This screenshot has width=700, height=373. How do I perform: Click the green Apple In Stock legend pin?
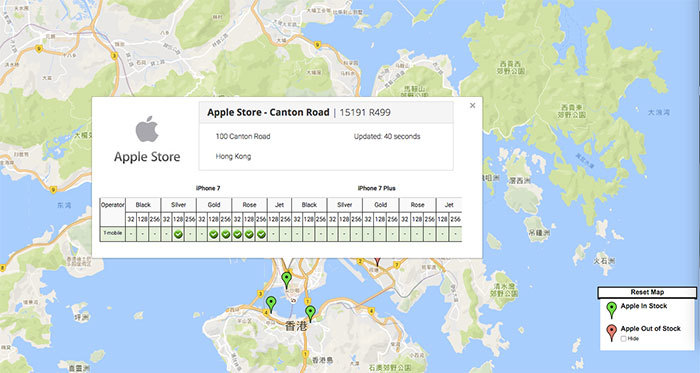coord(612,310)
